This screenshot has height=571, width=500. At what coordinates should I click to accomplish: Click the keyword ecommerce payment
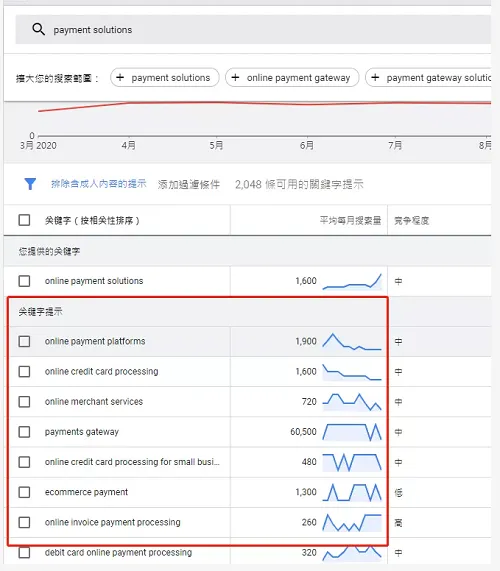(86, 492)
